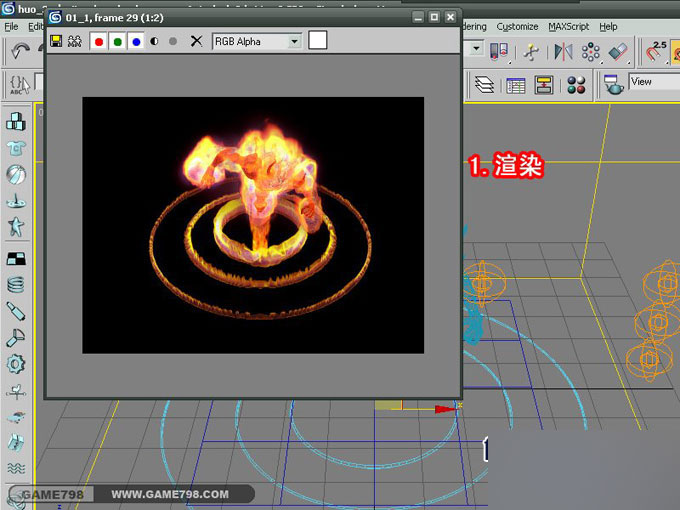680x510 pixels.
Task: Save the rendered bitmap image
Action: point(56,41)
